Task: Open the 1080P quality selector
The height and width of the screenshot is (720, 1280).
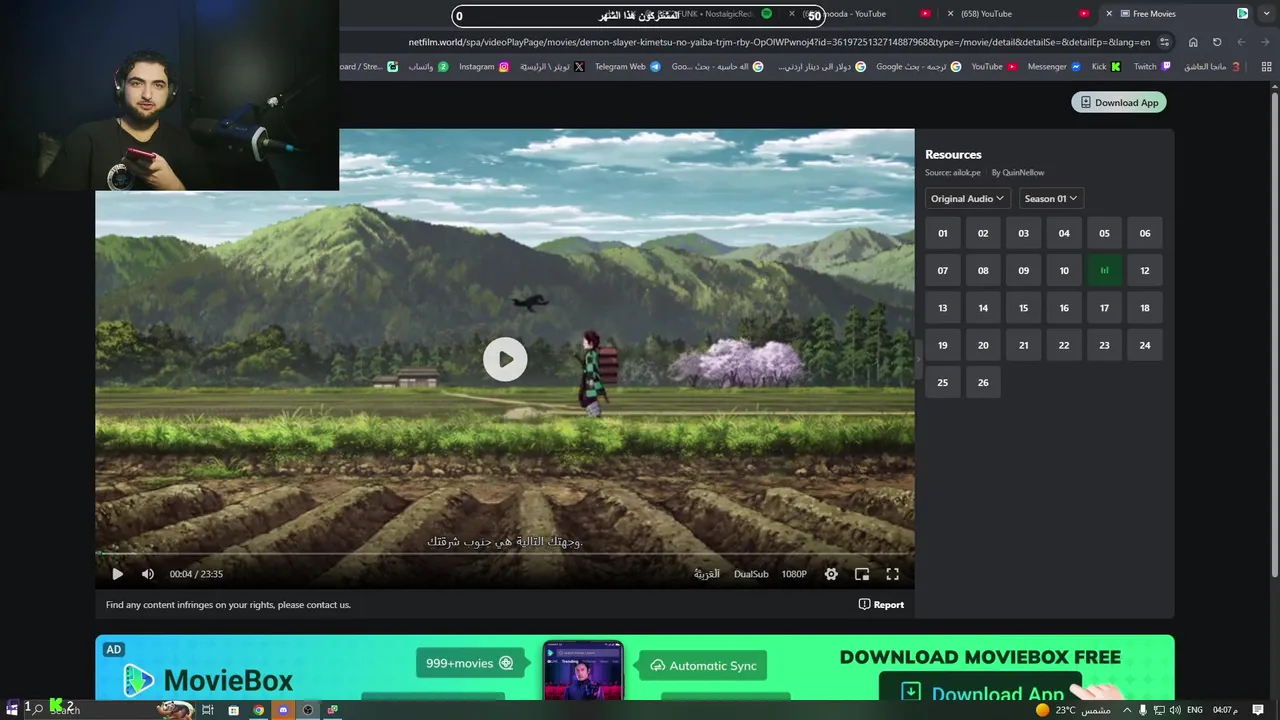Action: 794,574
